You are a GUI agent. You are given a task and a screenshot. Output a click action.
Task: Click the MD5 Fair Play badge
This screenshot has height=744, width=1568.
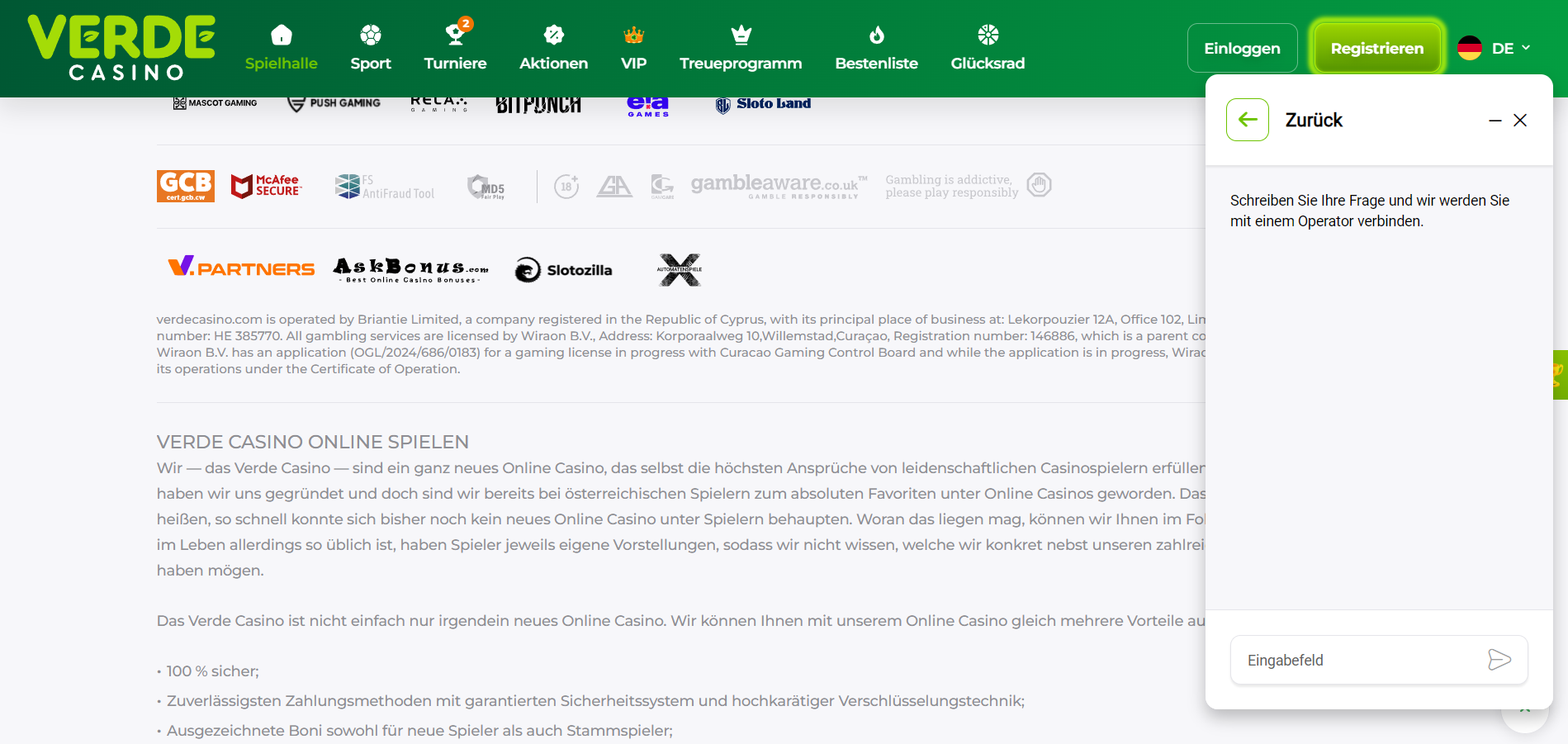click(486, 187)
